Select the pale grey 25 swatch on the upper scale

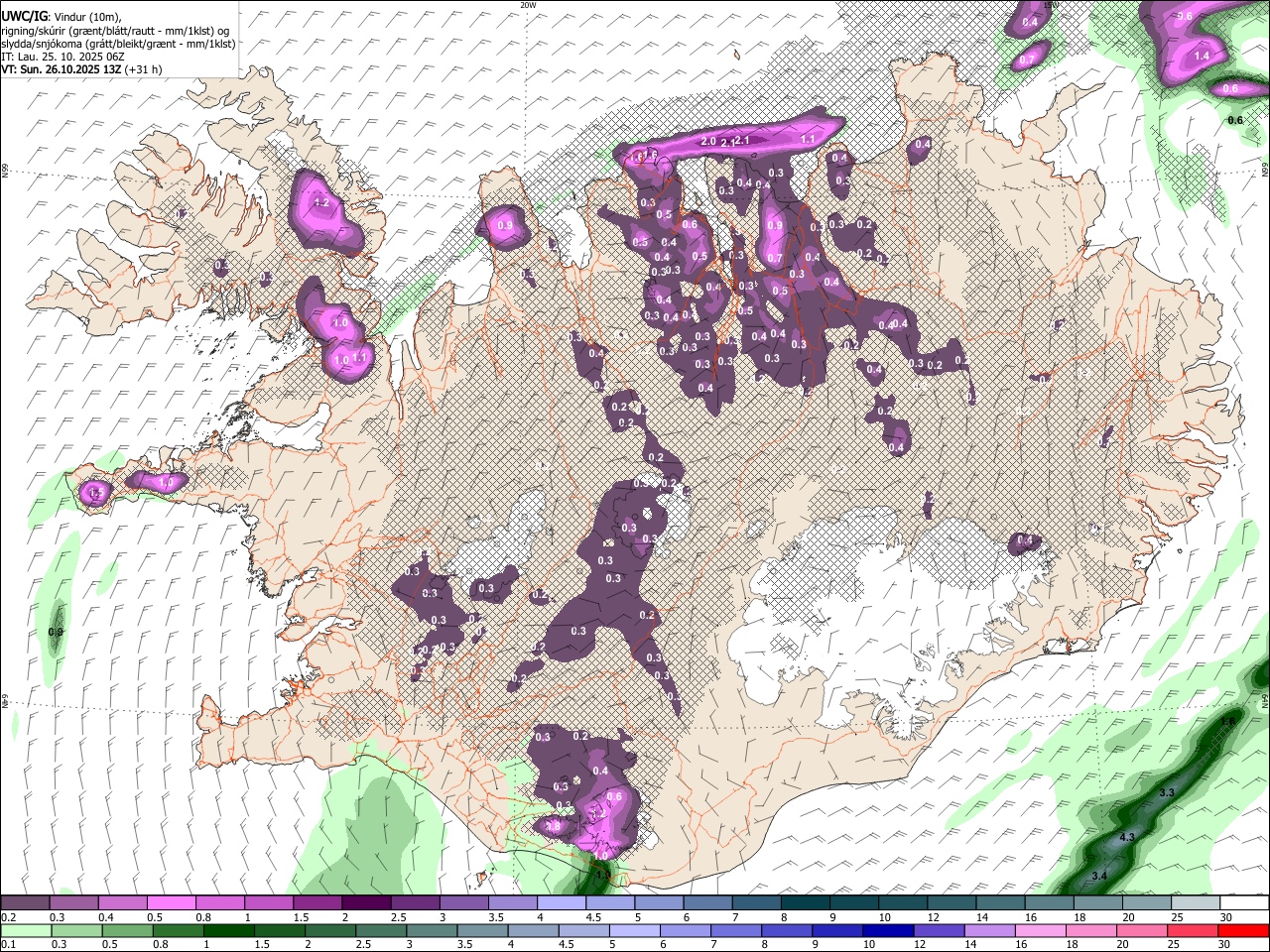coord(1196,903)
